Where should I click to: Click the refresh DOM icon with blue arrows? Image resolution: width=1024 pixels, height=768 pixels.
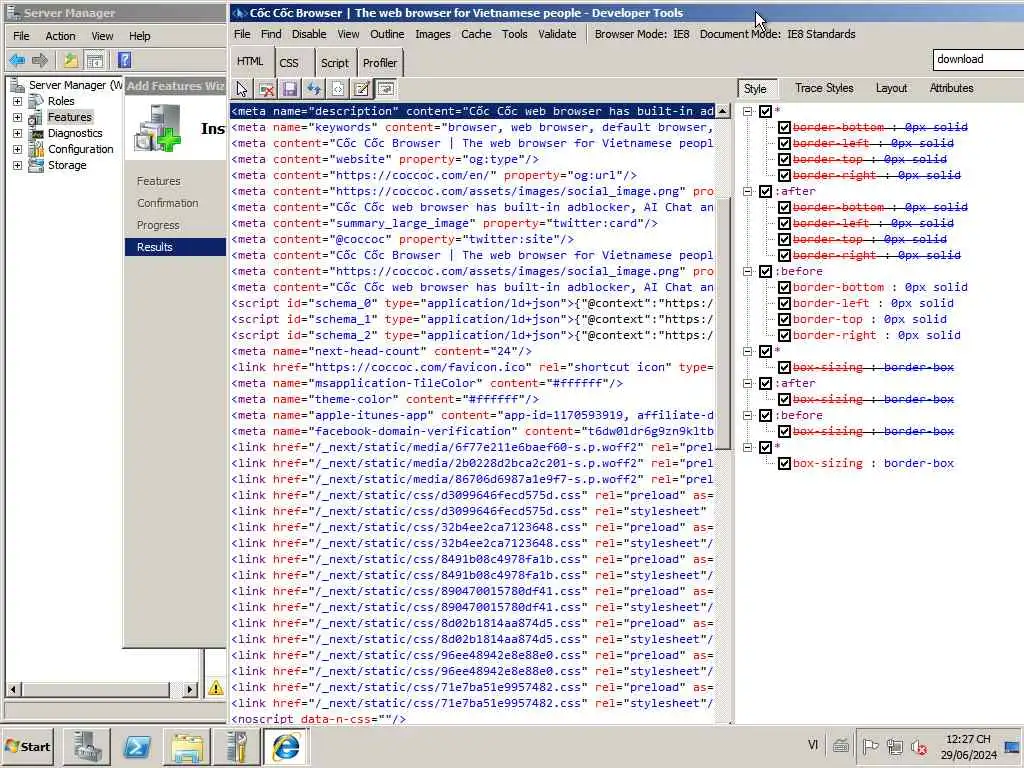pos(314,89)
